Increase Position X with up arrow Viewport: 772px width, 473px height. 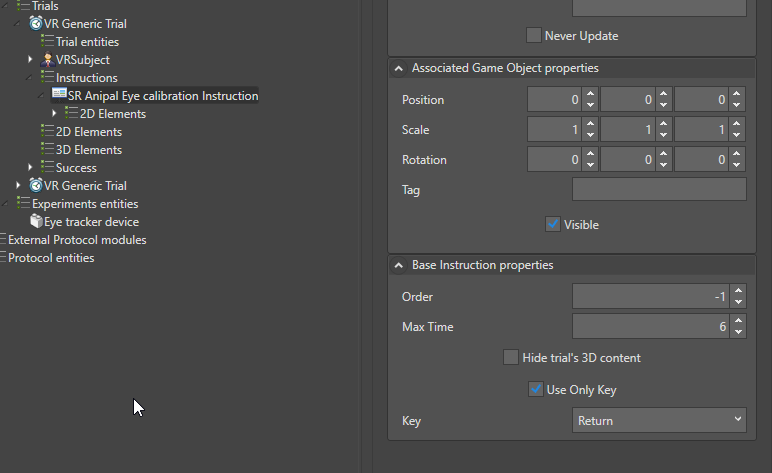tap(590, 94)
